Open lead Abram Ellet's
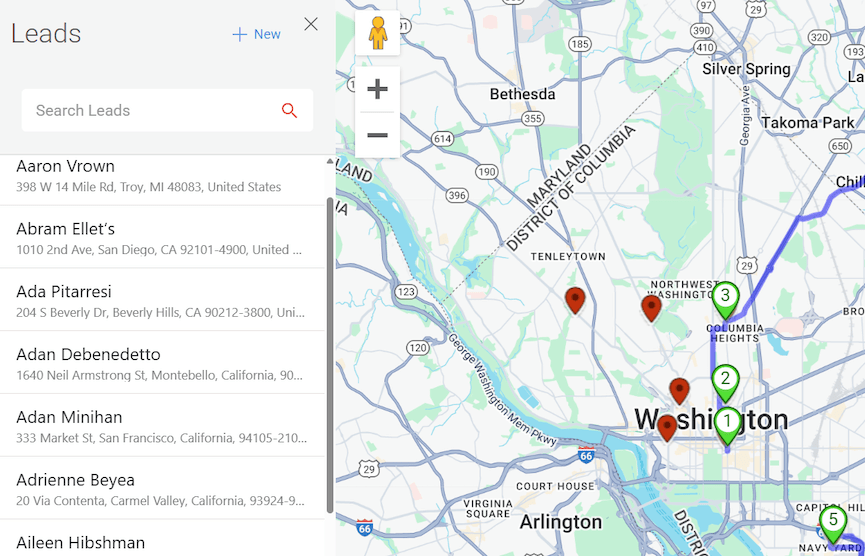Image resolution: width=865 pixels, height=556 pixels. (x=162, y=238)
